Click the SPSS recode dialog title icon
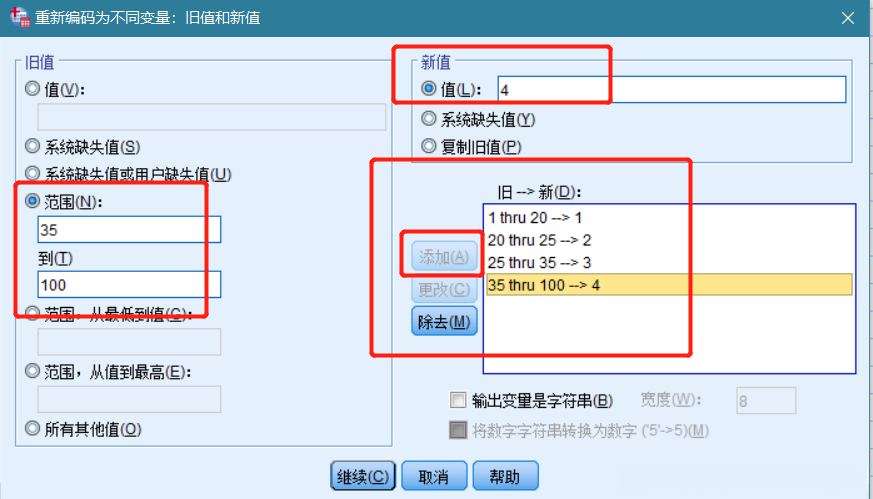The width and height of the screenshot is (873, 499). [x=19, y=17]
